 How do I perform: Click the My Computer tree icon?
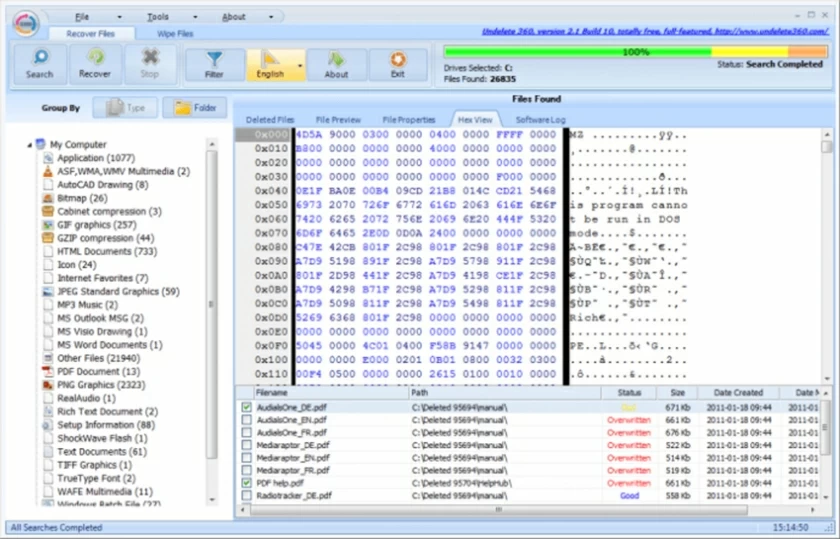click(x=41, y=144)
